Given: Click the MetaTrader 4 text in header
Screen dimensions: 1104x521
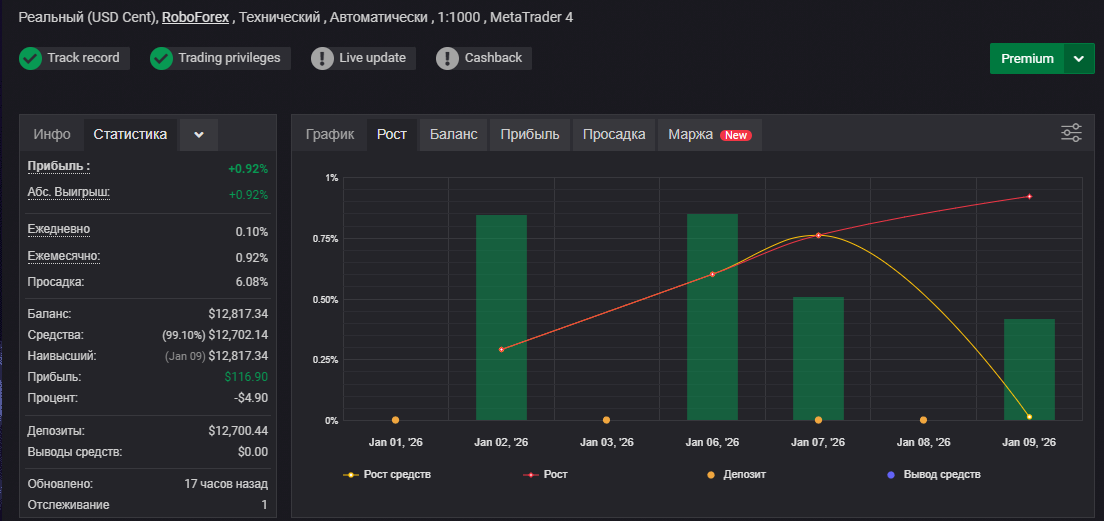Looking at the screenshot, I should [531, 18].
